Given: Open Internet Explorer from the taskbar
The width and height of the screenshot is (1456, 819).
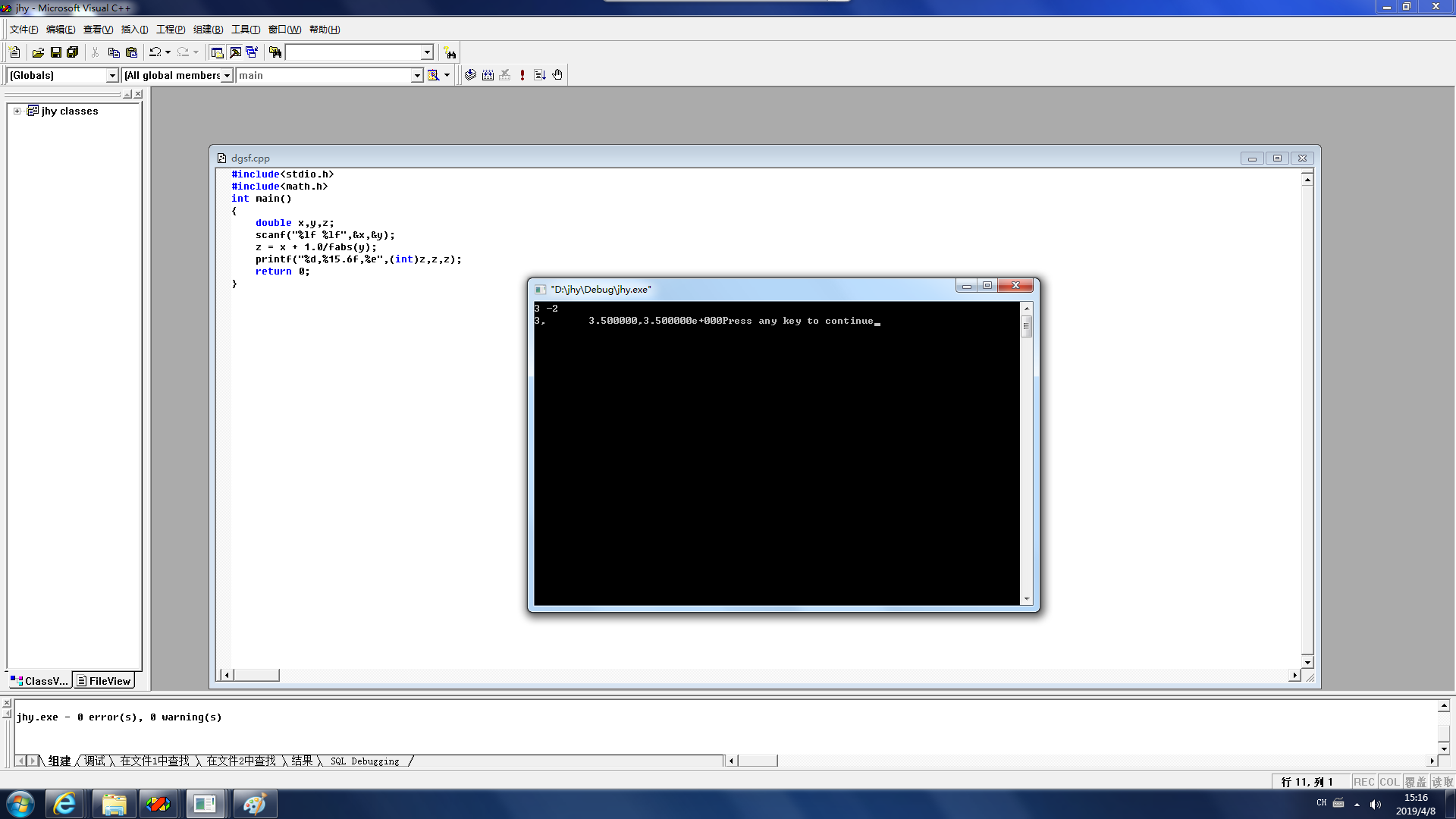Looking at the screenshot, I should (x=64, y=804).
